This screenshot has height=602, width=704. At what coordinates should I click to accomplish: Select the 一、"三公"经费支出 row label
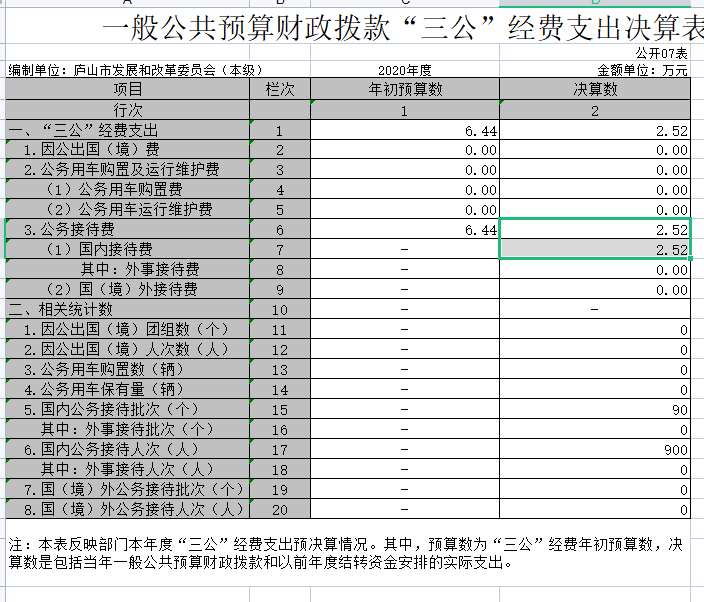tap(128, 131)
